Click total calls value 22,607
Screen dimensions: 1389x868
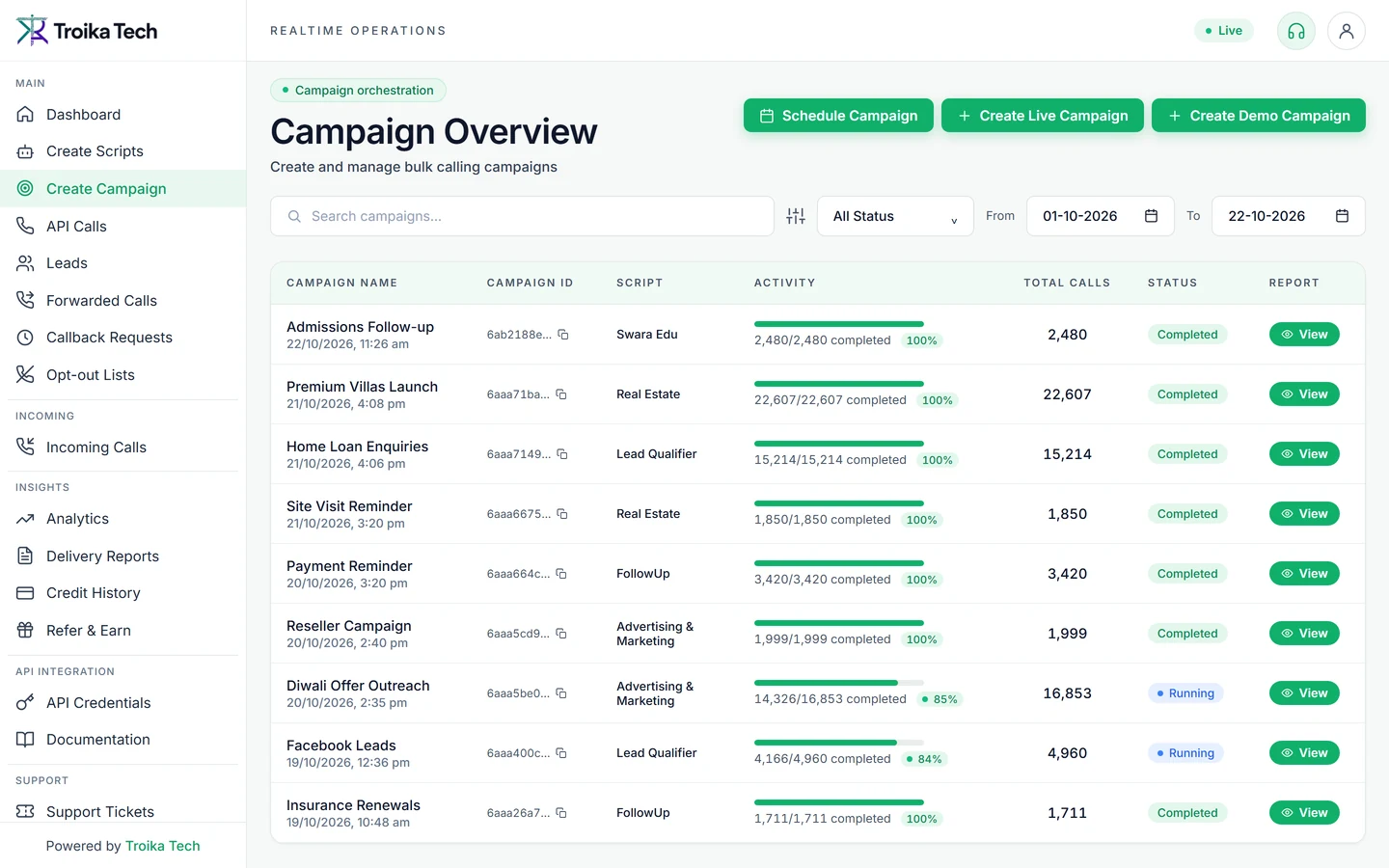1067,394
